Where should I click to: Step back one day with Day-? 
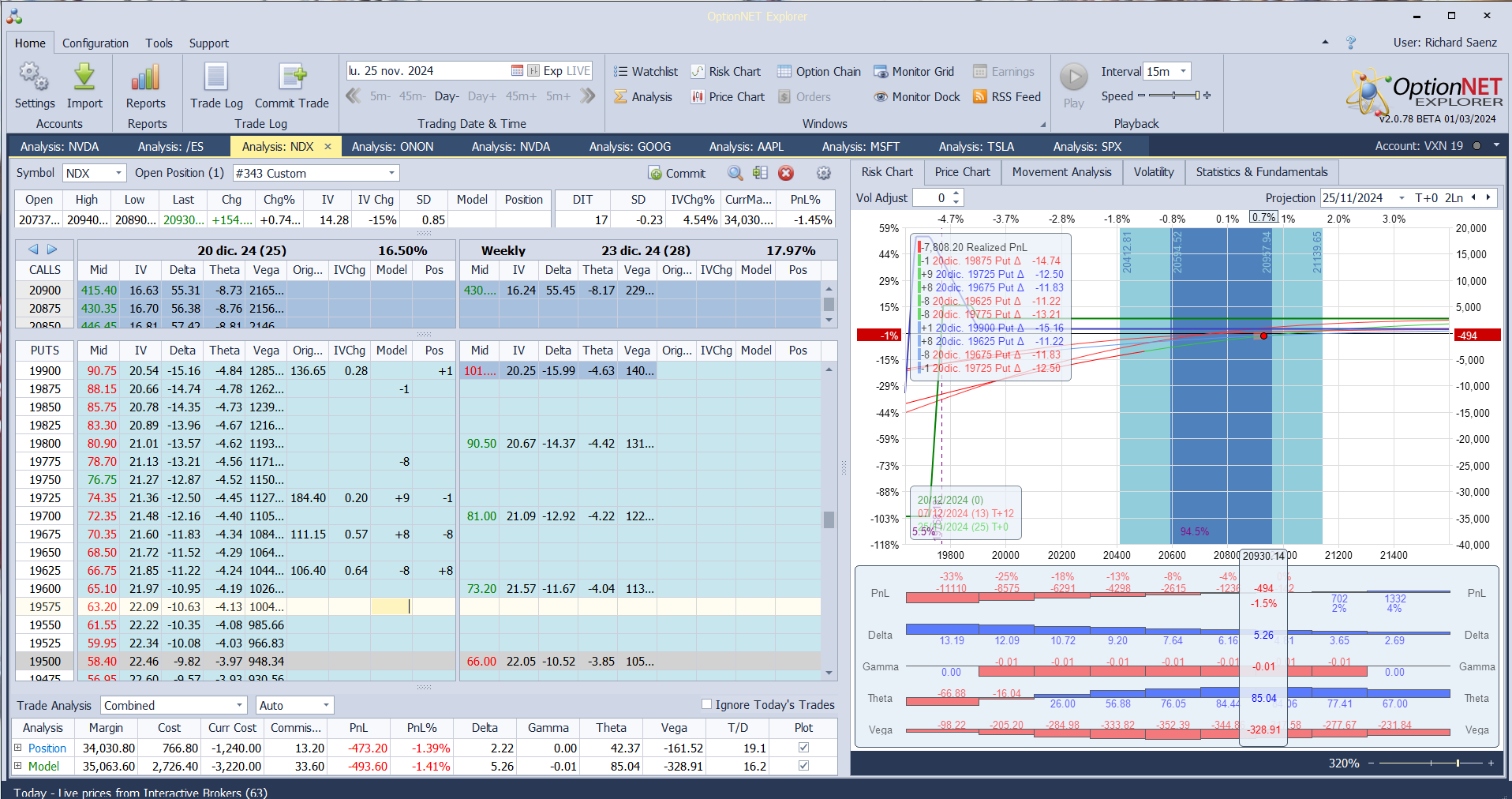[447, 96]
